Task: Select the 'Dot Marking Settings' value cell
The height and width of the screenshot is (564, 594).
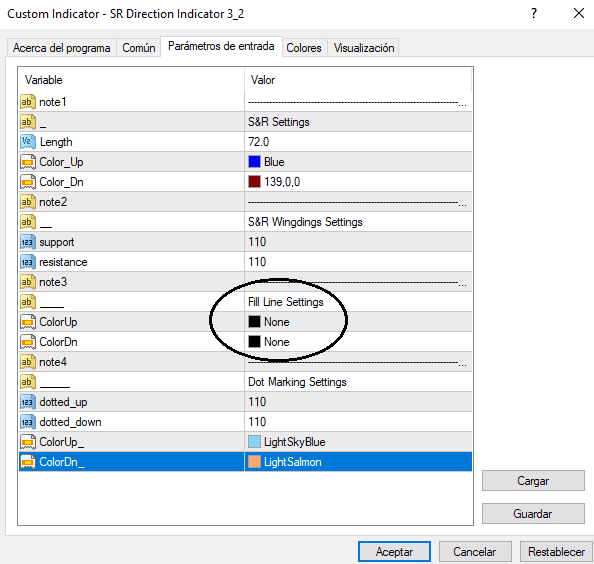Action: coord(358,382)
